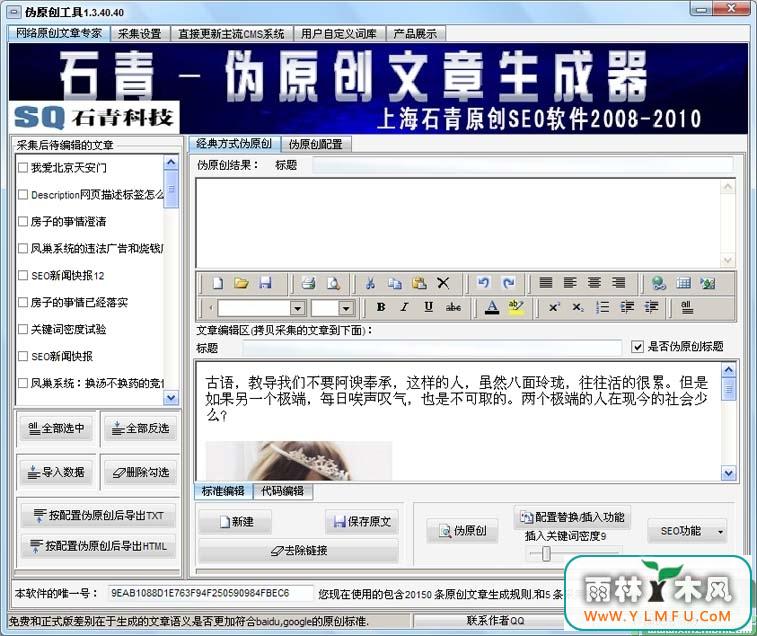Click the 保存原文 button
Image resolution: width=757 pixels, height=636 pixels.
pos(362,522)
